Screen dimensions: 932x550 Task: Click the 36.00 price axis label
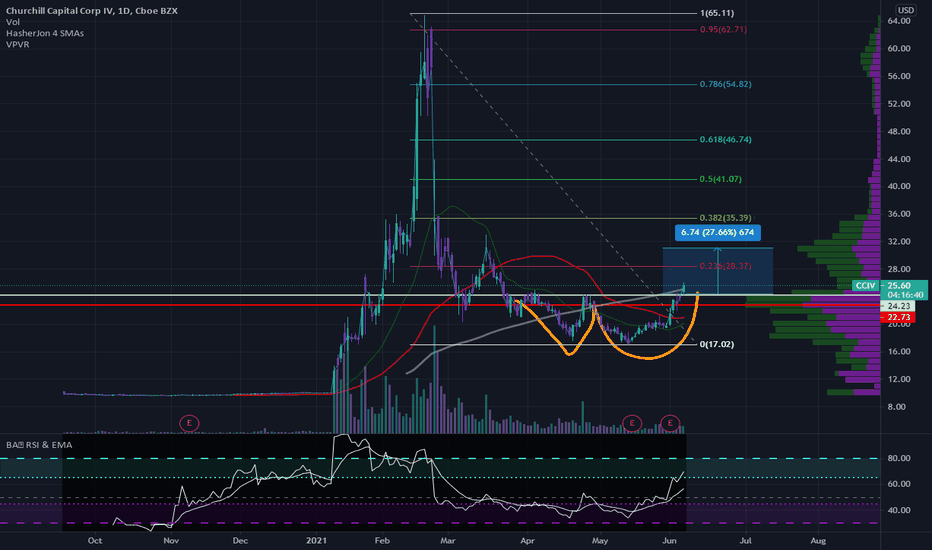899,214
